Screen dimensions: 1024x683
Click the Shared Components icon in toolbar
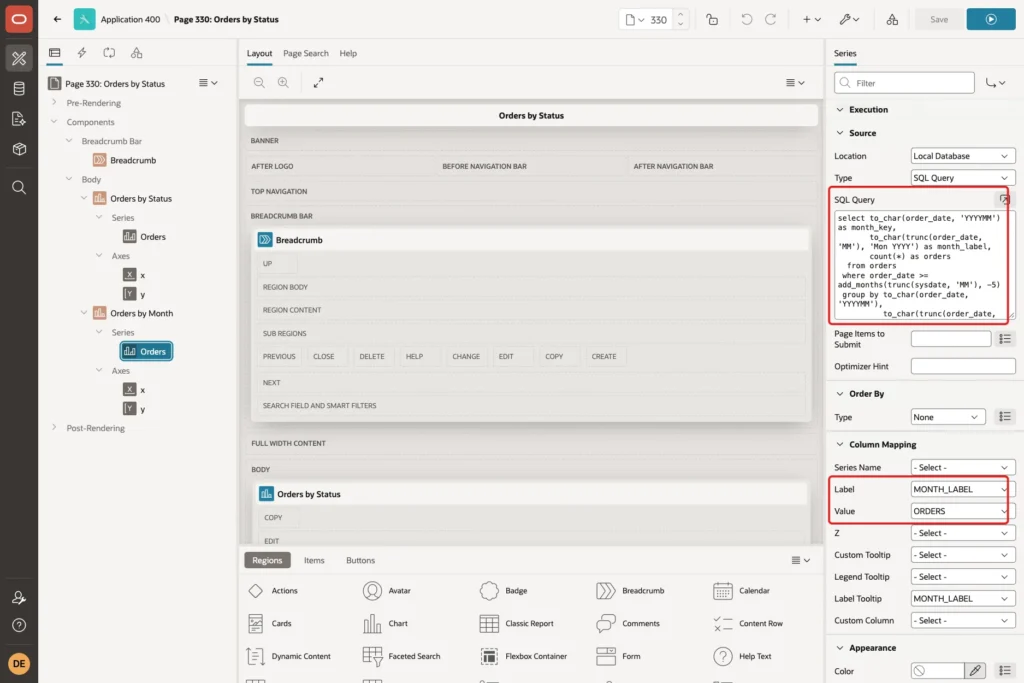click(892, 20)
